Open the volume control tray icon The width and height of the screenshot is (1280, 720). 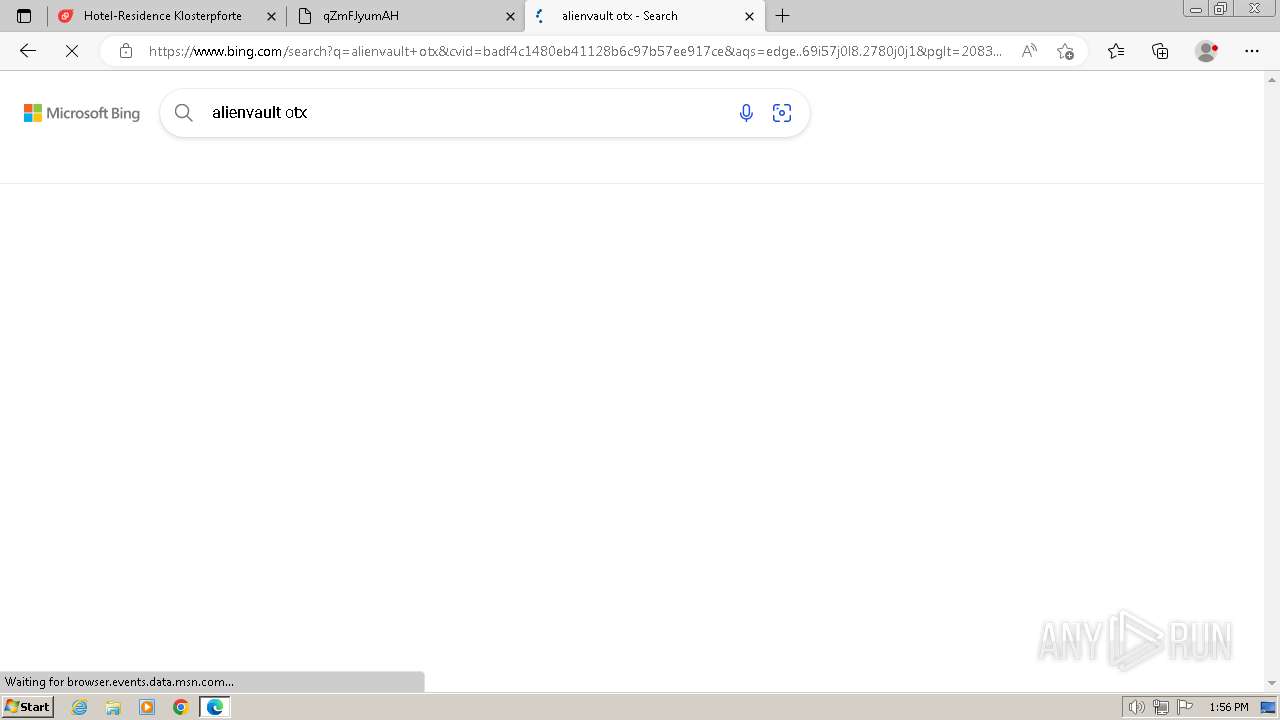click(1136, 707)
